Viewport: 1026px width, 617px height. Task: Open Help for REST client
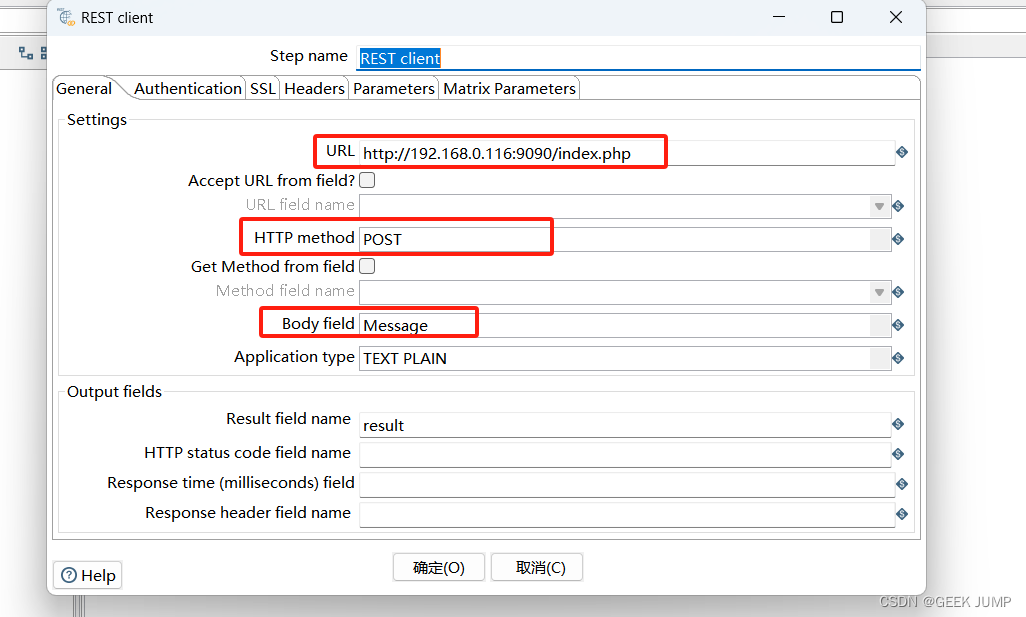click(x=88, y=575)
